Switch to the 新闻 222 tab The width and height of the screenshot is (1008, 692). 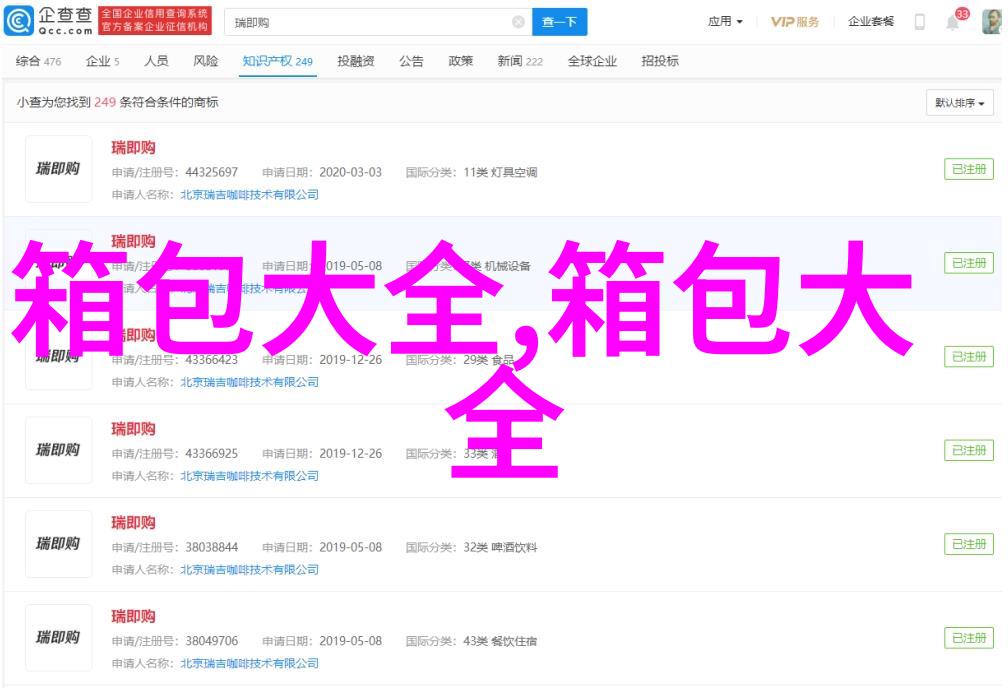[x=520, y=61]
